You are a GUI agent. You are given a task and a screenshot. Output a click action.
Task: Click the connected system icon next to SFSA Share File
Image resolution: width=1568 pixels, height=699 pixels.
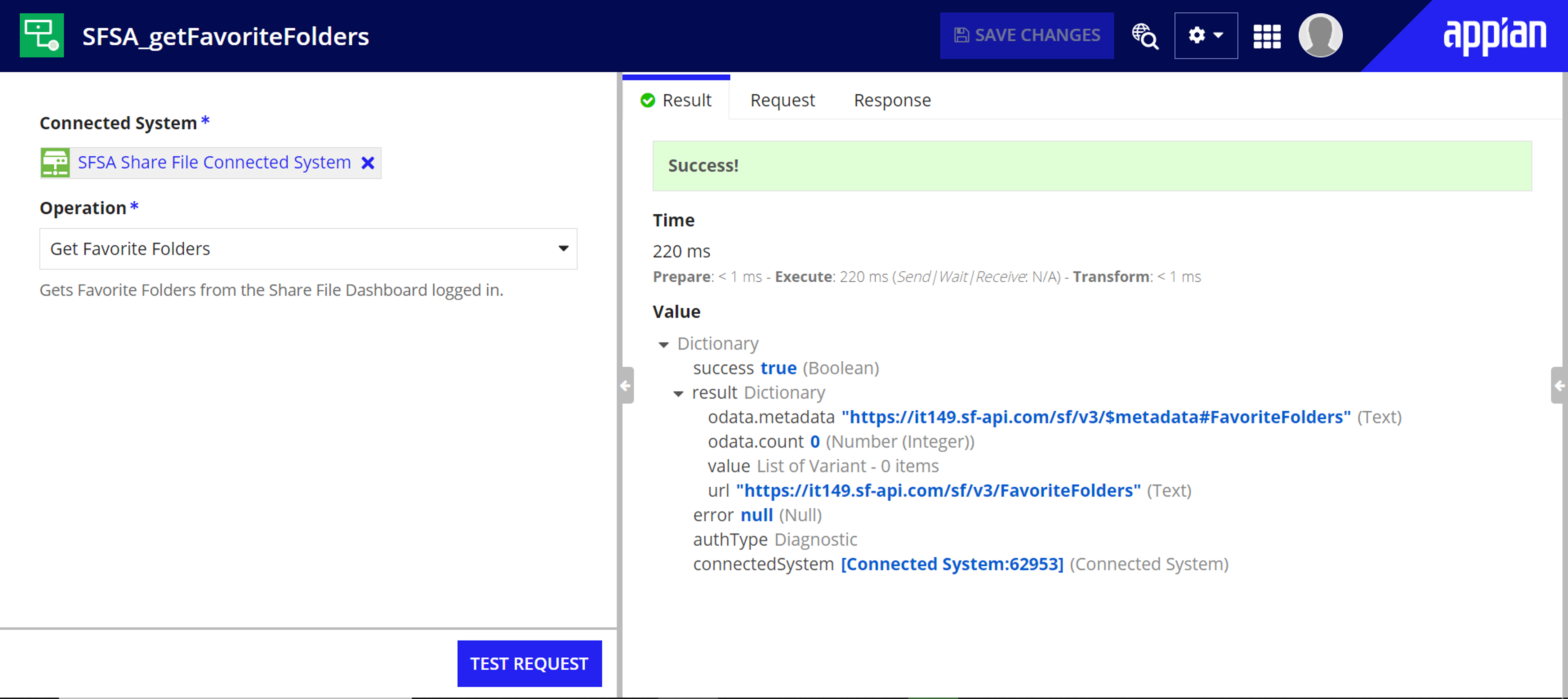pyautogui.click(x=56, y=163)
